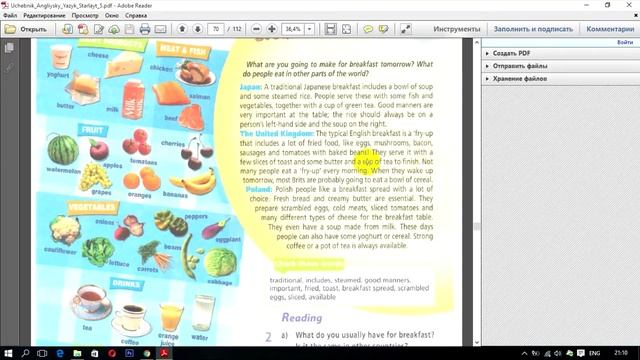Open the page thumbnails side panel icon
Image resolution: width=640 pixels, height=360 pixels.
coord(9,48)
